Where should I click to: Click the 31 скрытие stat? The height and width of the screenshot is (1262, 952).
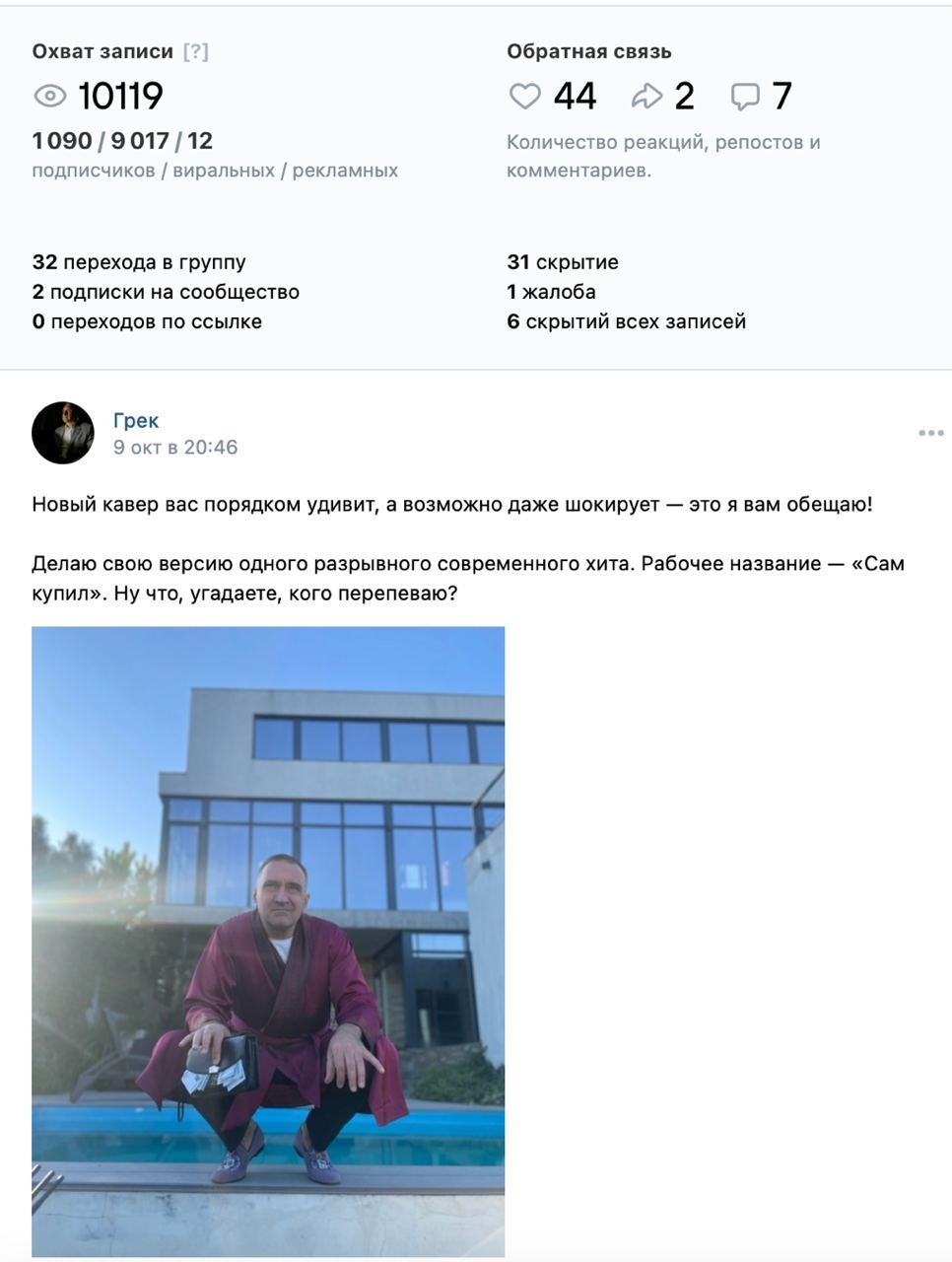coord(563,262)
